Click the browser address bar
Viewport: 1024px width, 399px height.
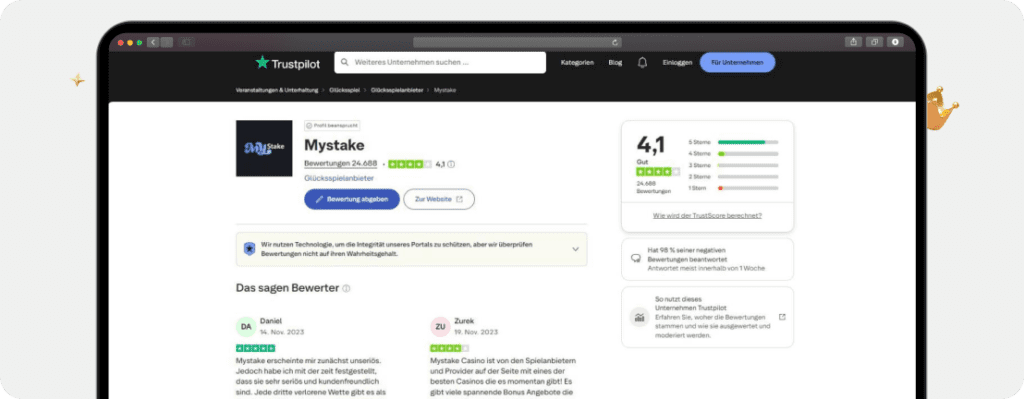[x=517, y=42]
